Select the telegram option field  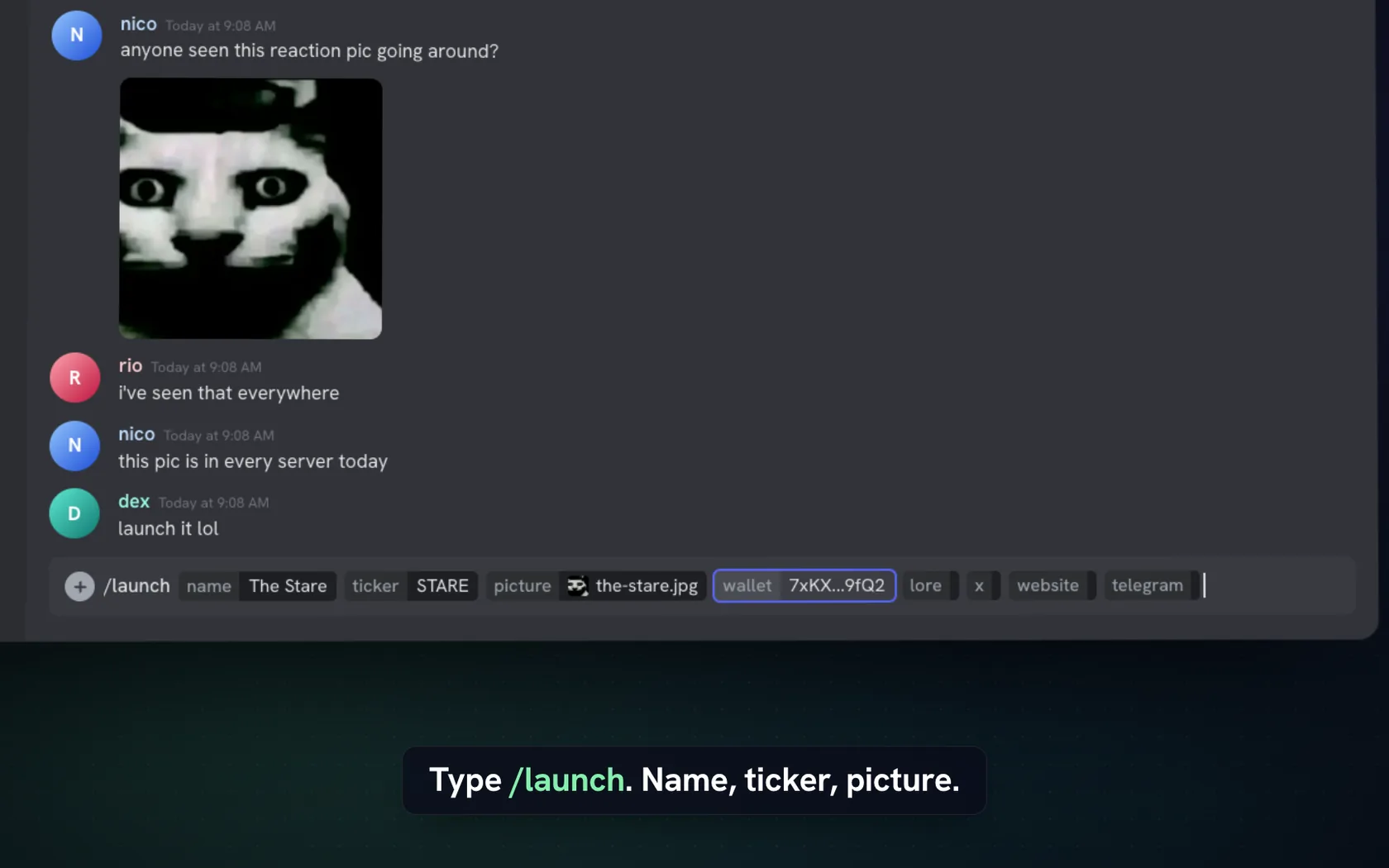[x=1152, y=586]
